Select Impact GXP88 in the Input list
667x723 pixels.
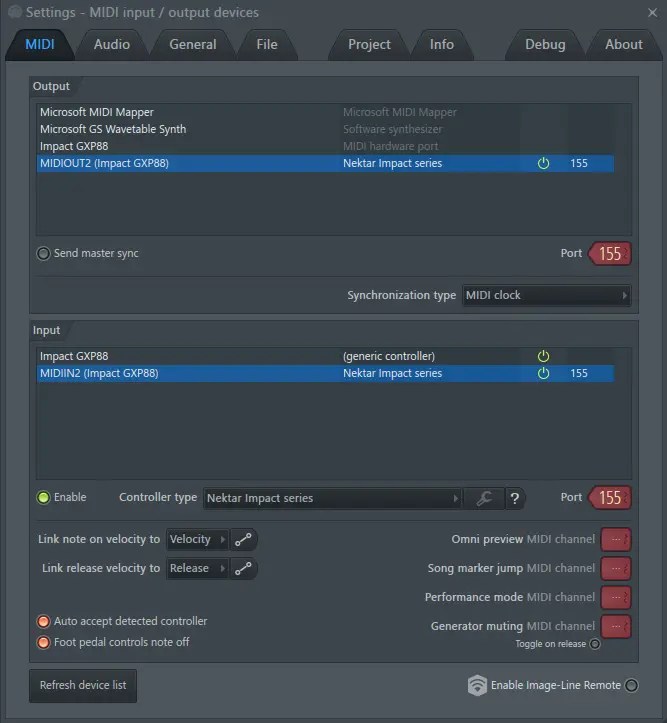(325, 356)
